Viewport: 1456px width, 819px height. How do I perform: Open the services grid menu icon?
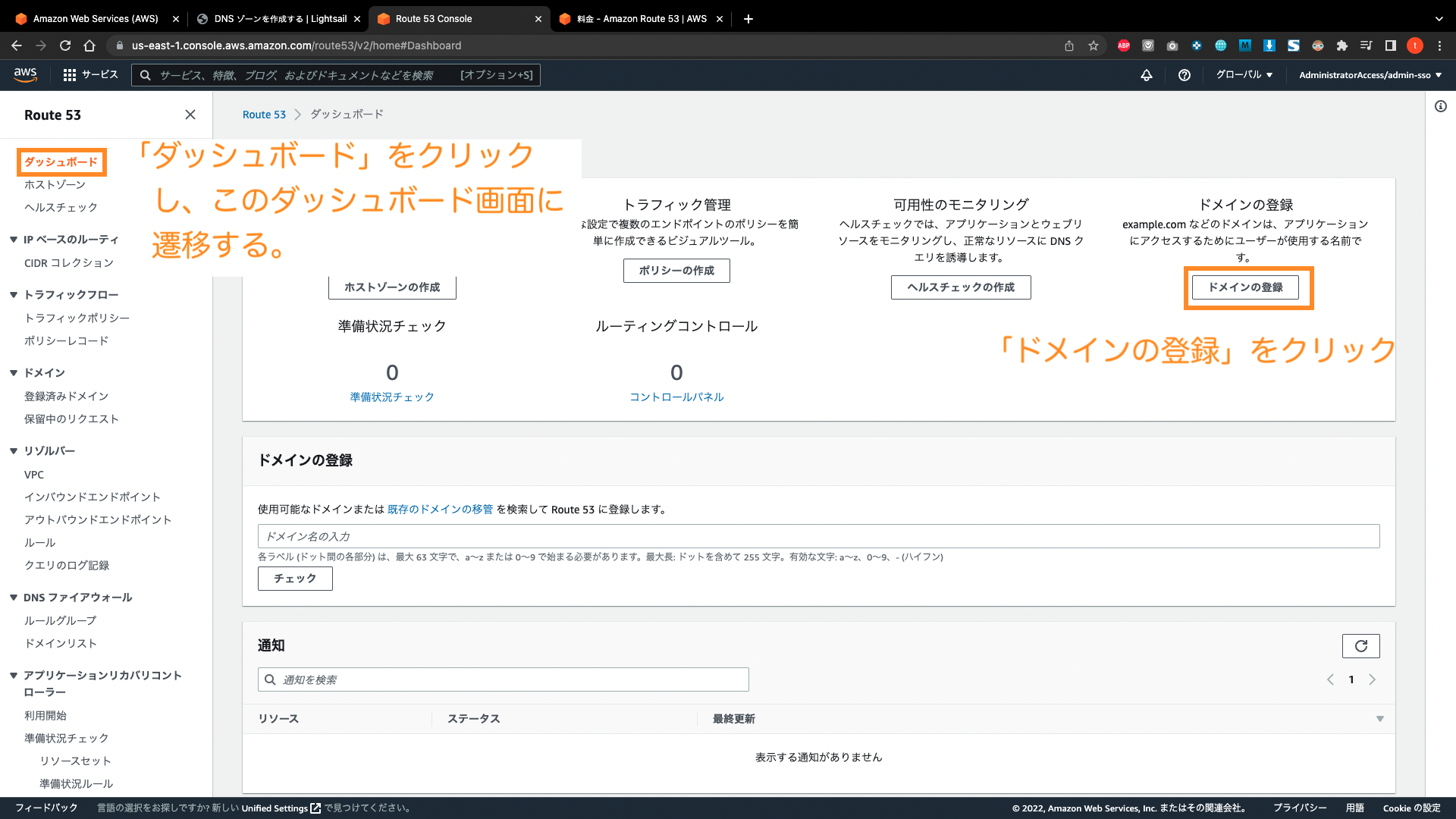point(69,74)
